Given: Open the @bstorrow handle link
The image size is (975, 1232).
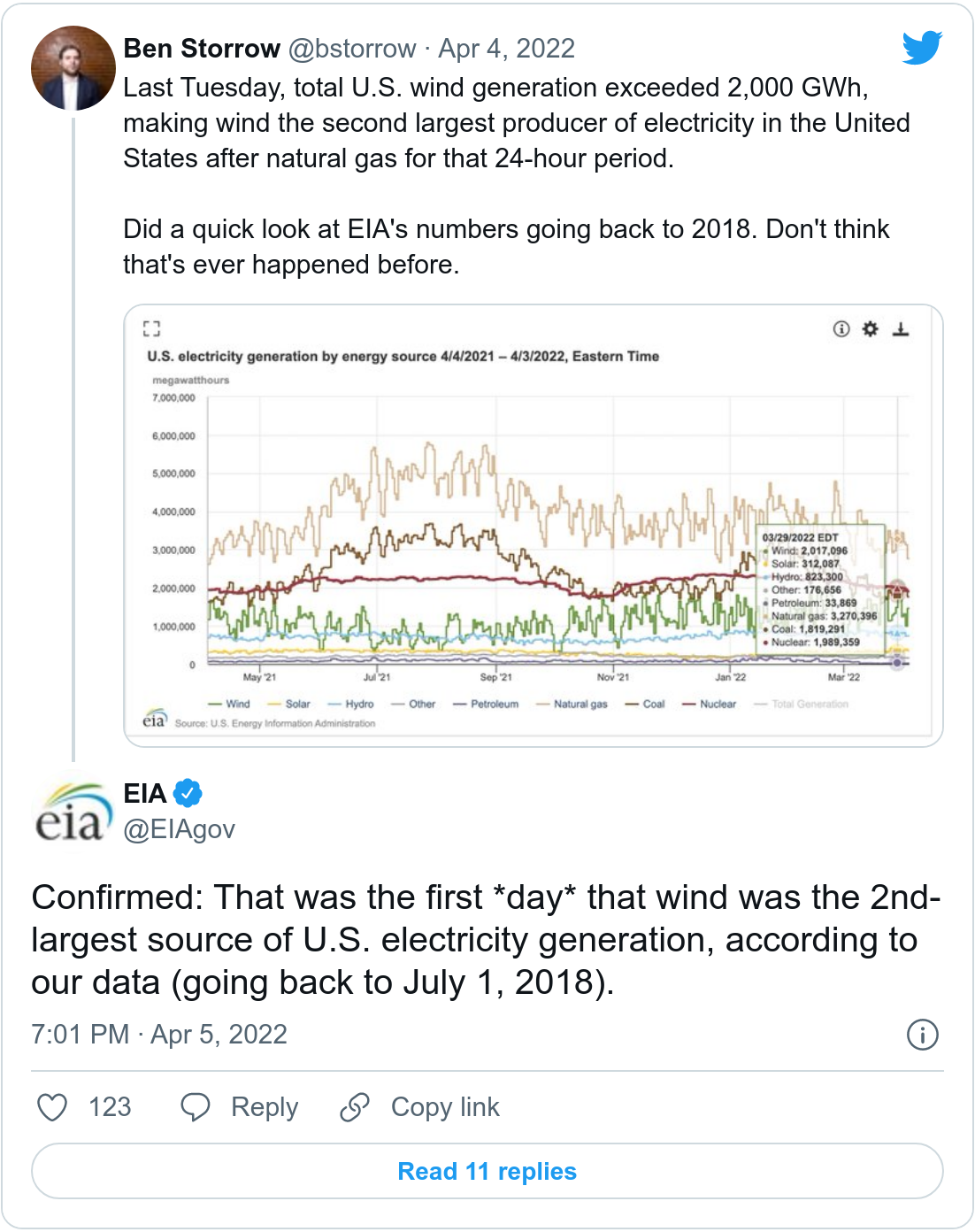Looking at the screenshot, I should (352, 49).
